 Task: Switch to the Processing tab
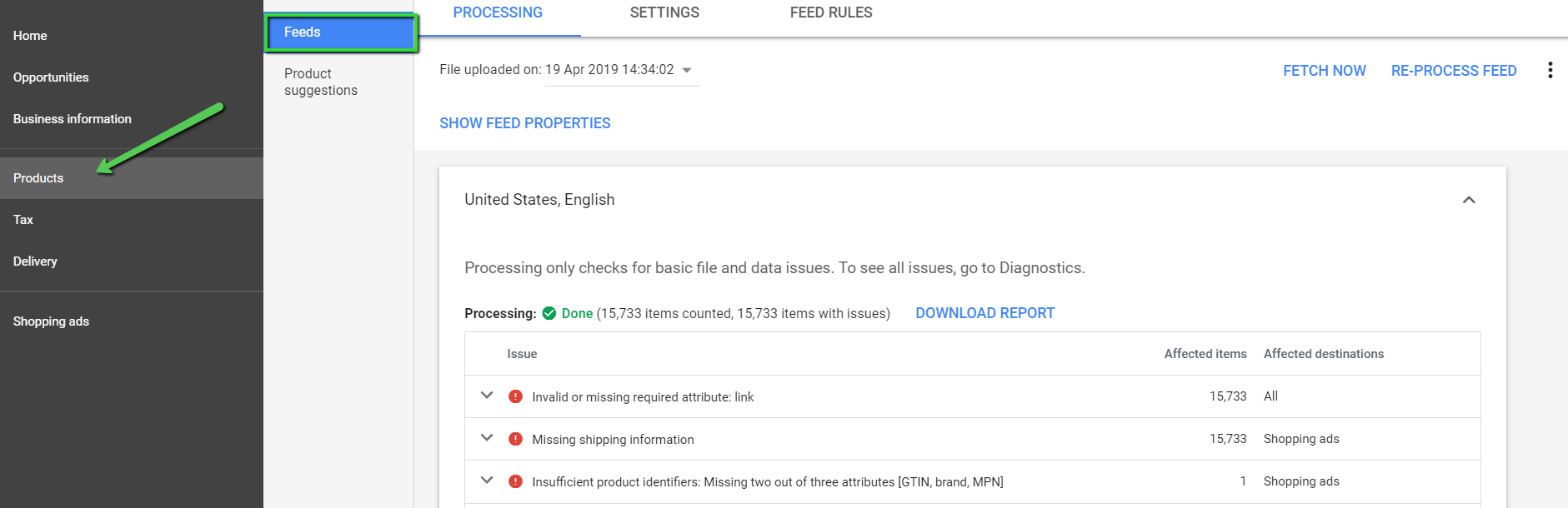point(498,13)
